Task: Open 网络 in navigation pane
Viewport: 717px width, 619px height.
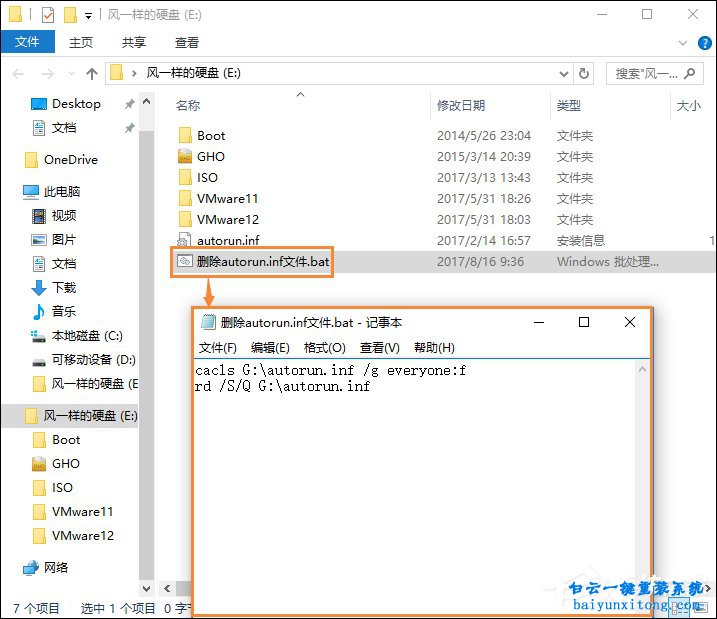Action: tap(55, 567)
